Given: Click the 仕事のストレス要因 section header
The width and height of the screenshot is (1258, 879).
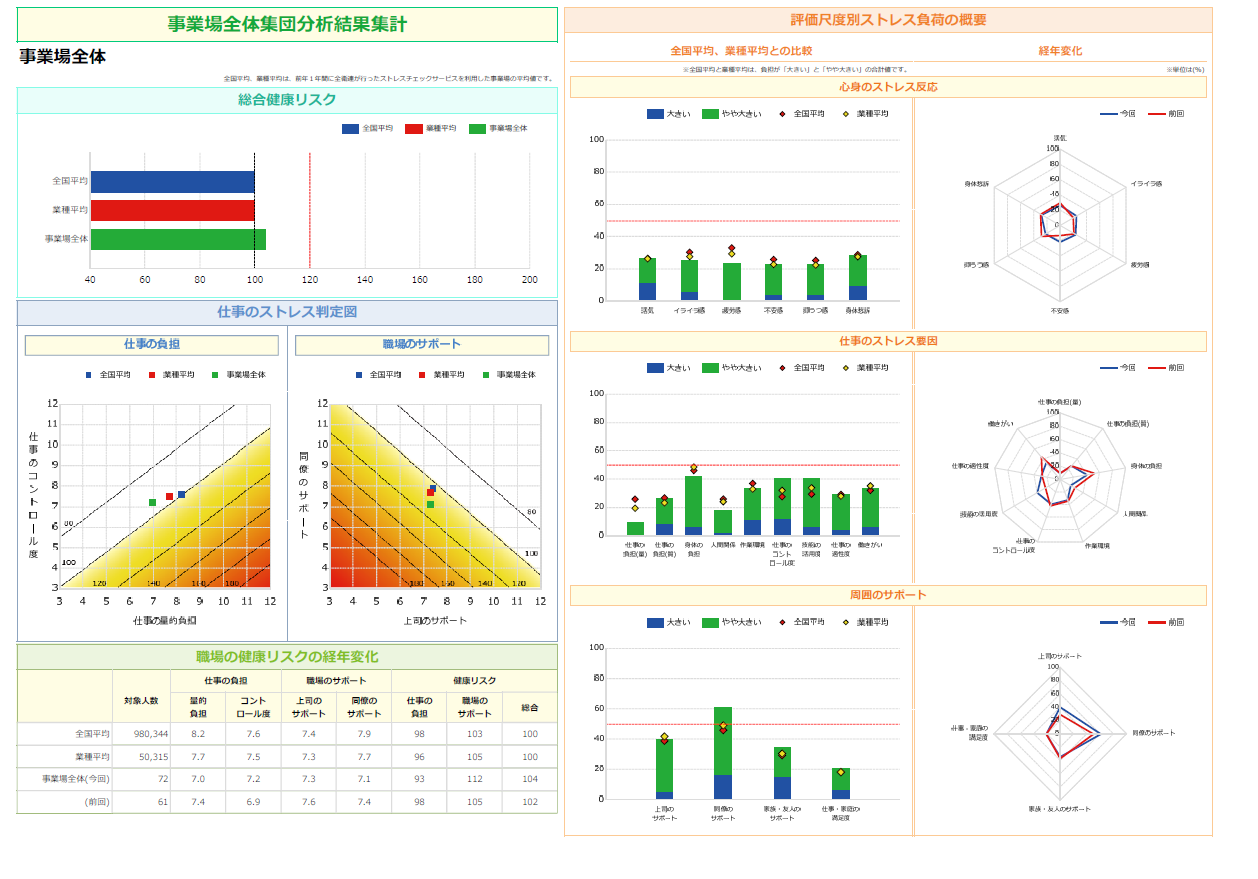Looking at the screenshot, I should click(888, 342).
